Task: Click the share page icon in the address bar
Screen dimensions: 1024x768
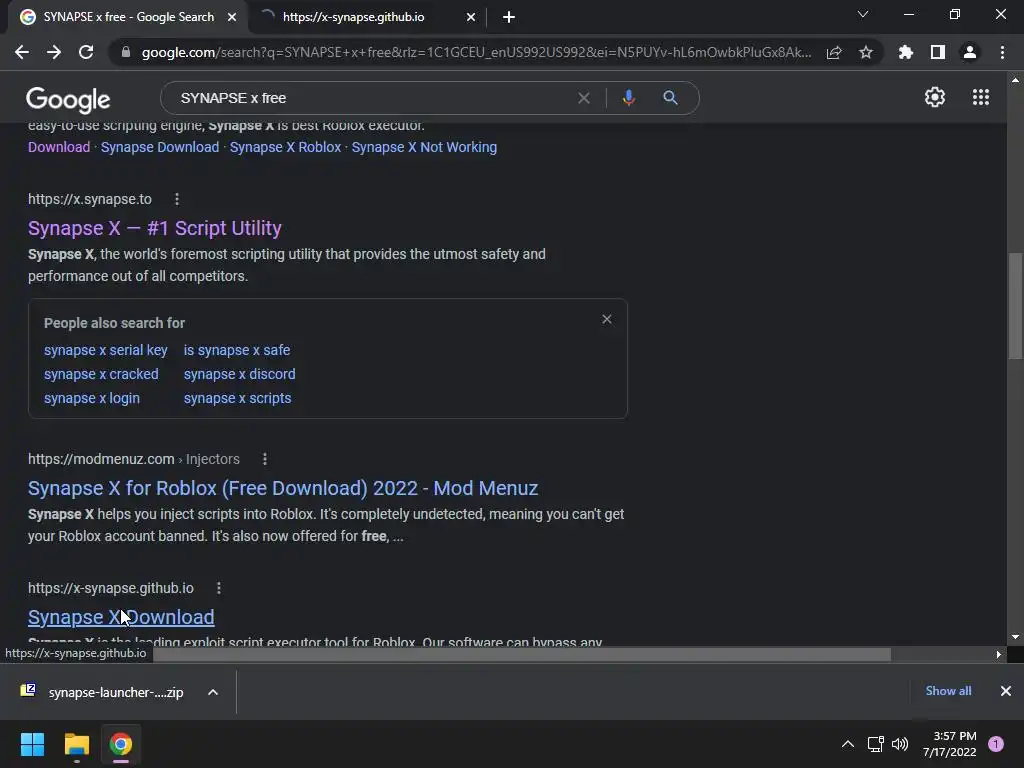Action: [x=834, y=52]
